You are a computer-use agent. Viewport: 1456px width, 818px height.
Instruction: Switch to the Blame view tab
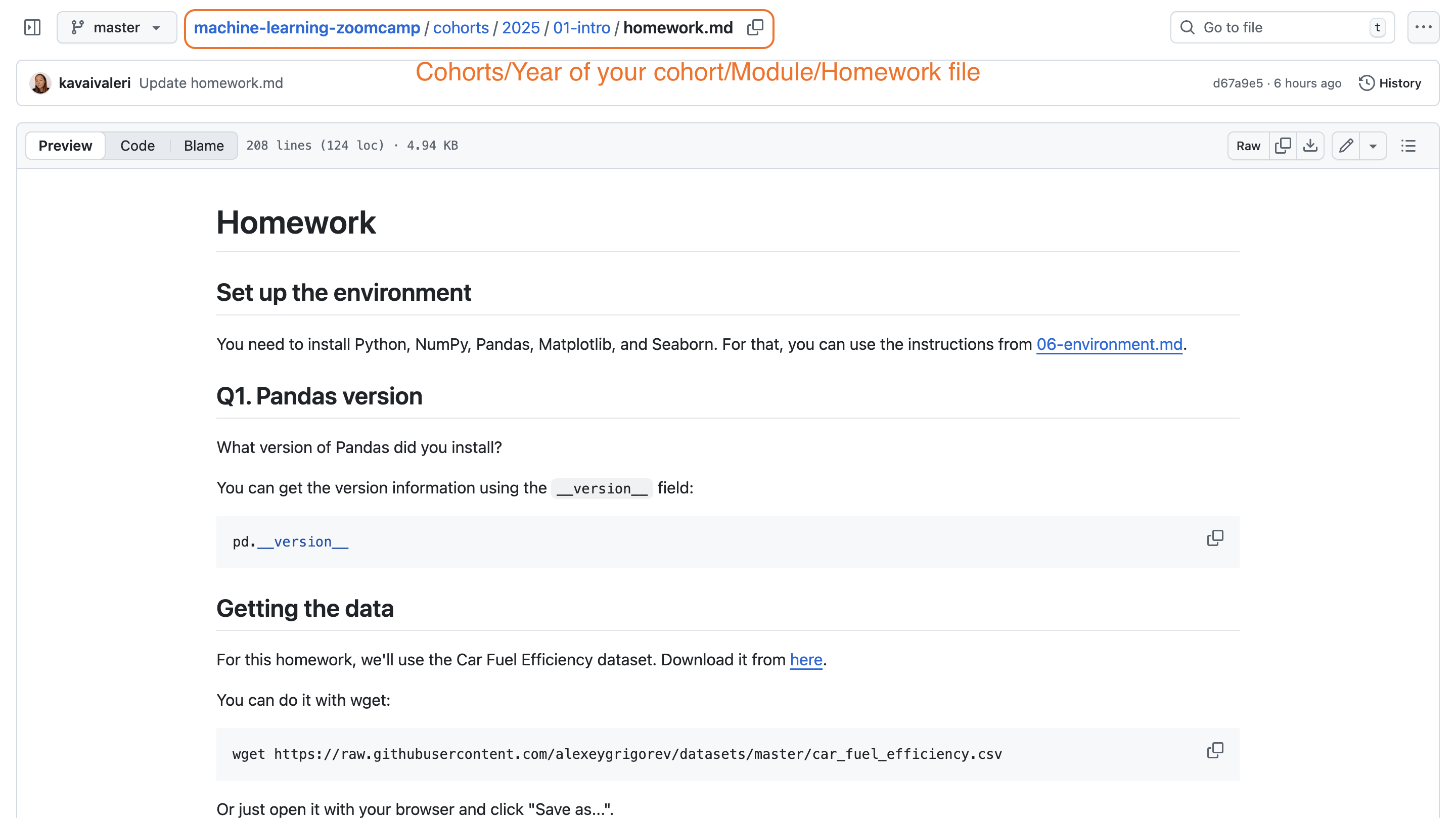[203, 145]
